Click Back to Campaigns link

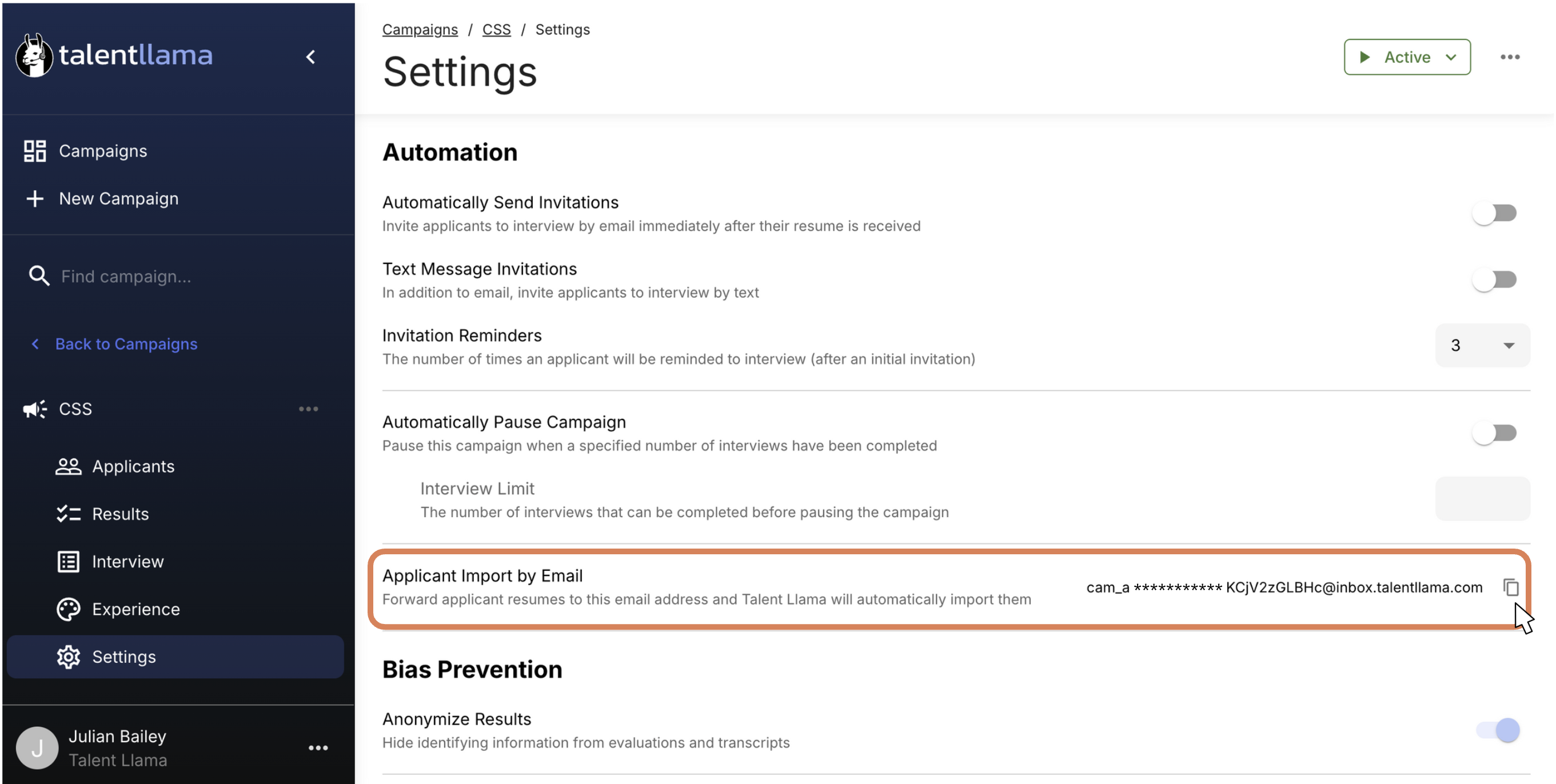coord(126,343)
